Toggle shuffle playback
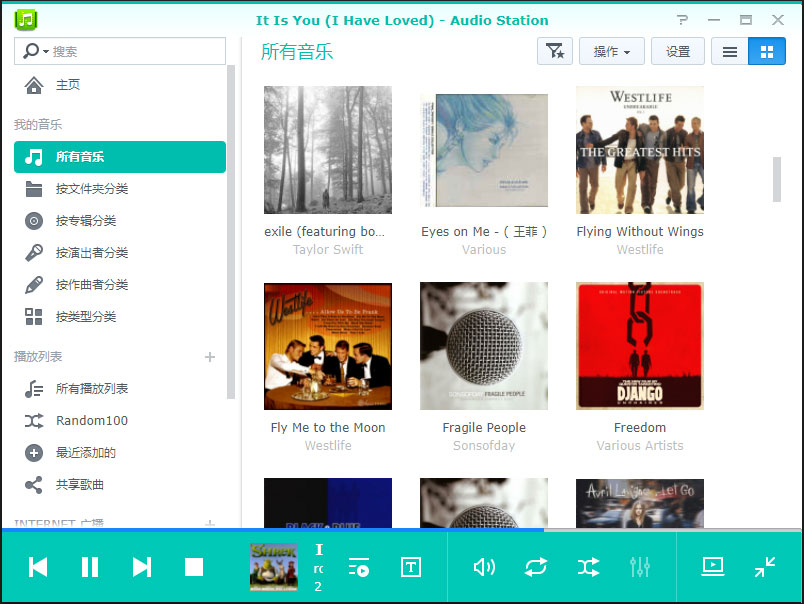Viewport: 804px width, 604px height. pos(588,567)
